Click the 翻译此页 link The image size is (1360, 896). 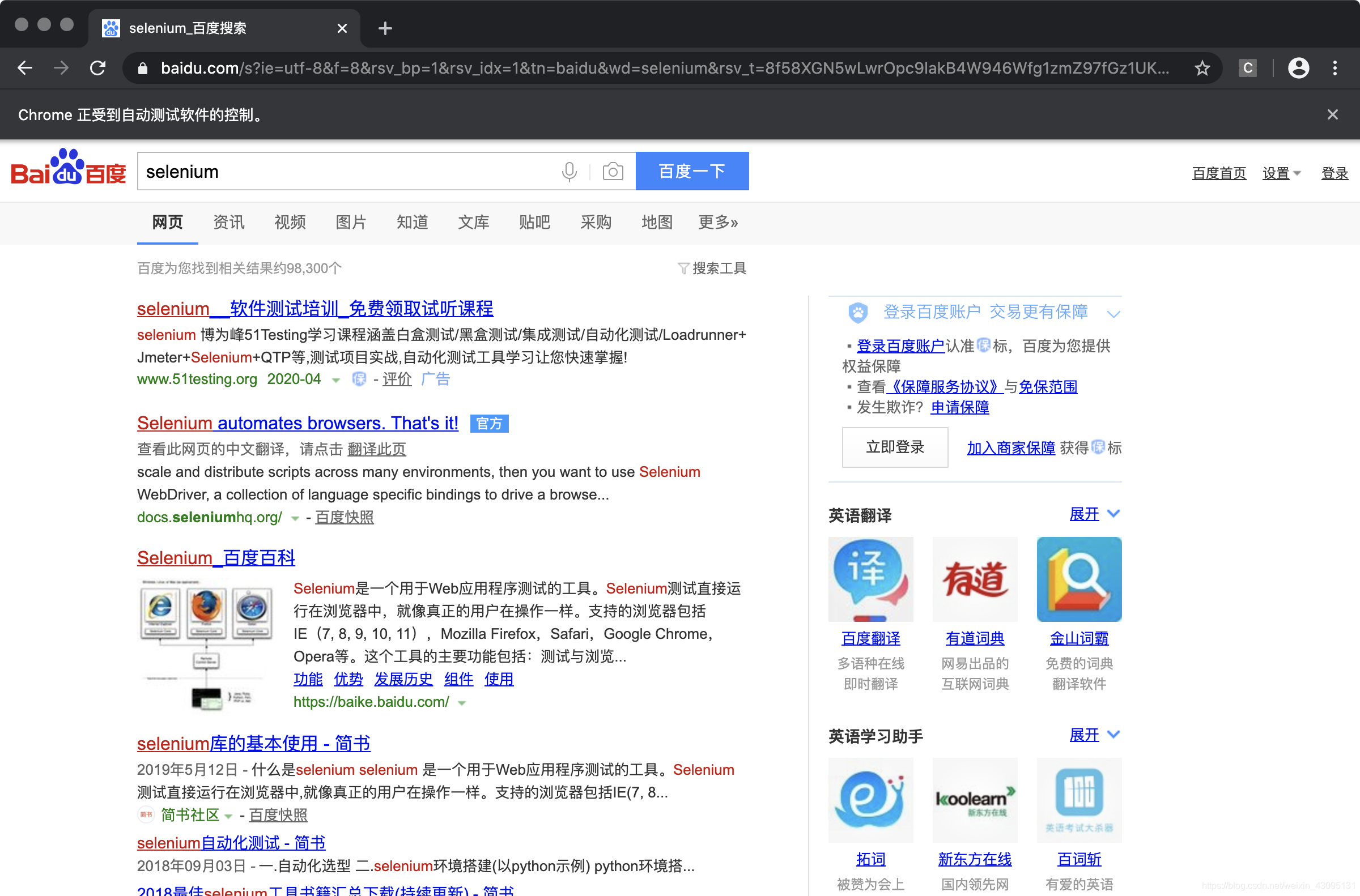(377, 449)
